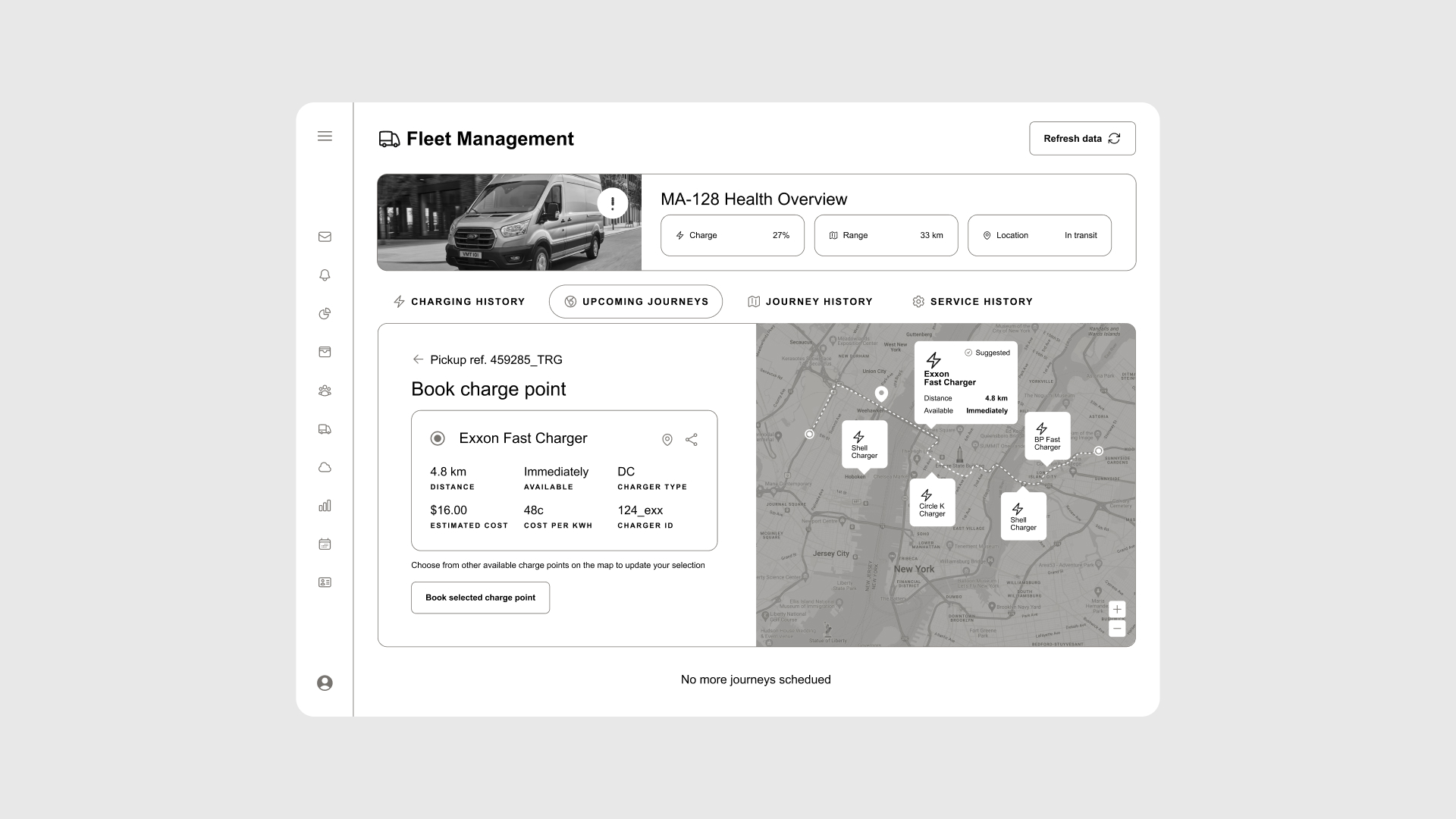Open the calendar icon in the sidebar
Image resolution: width=1456 pixels, height=819 pixels.
325,544
